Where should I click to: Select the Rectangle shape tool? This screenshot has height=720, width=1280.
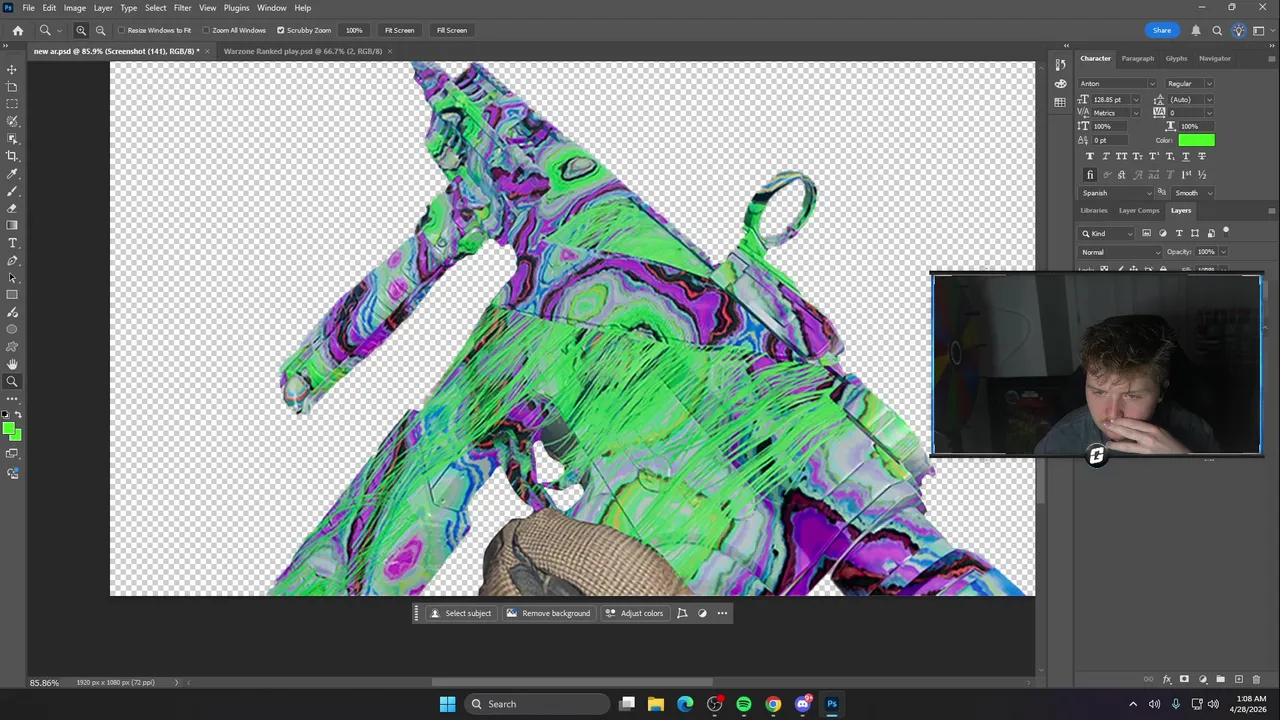12,295
